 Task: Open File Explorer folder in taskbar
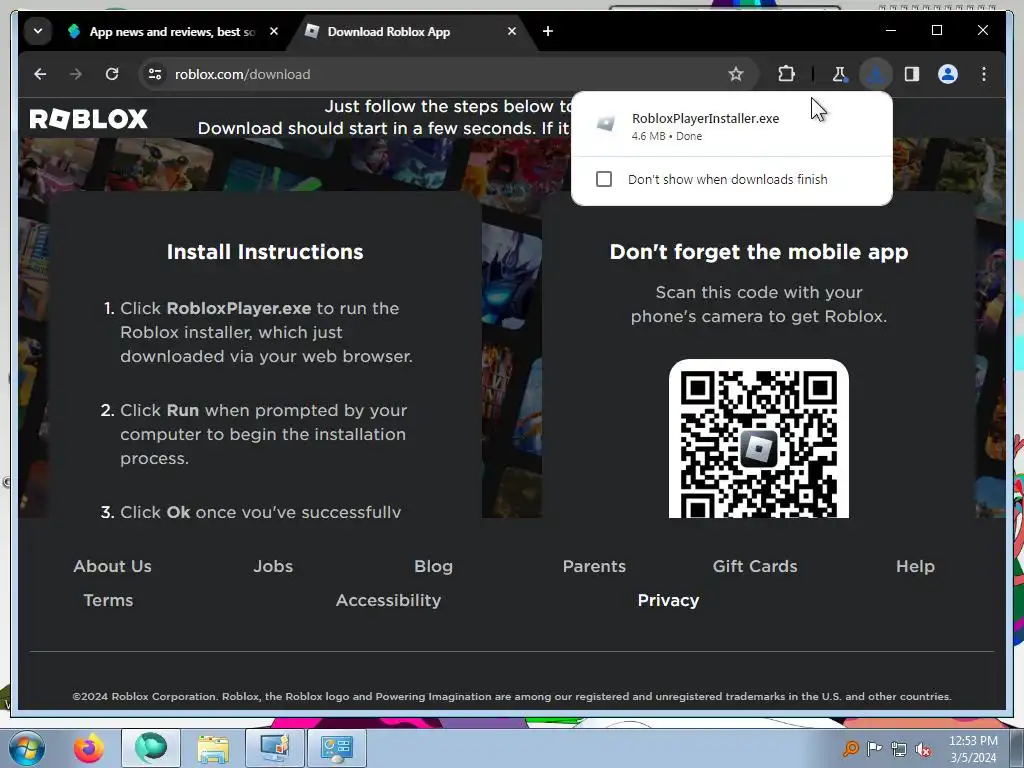[213, 748]
